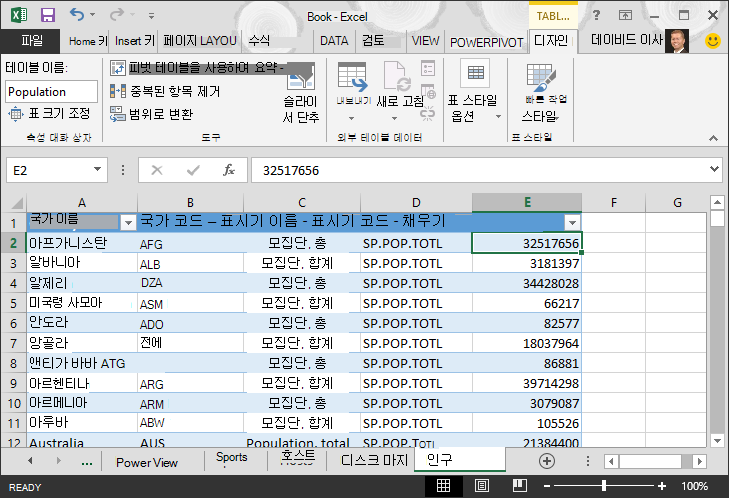
Task: Select cell containing 아프가니스탄
Action: click(x=82, y=243)
